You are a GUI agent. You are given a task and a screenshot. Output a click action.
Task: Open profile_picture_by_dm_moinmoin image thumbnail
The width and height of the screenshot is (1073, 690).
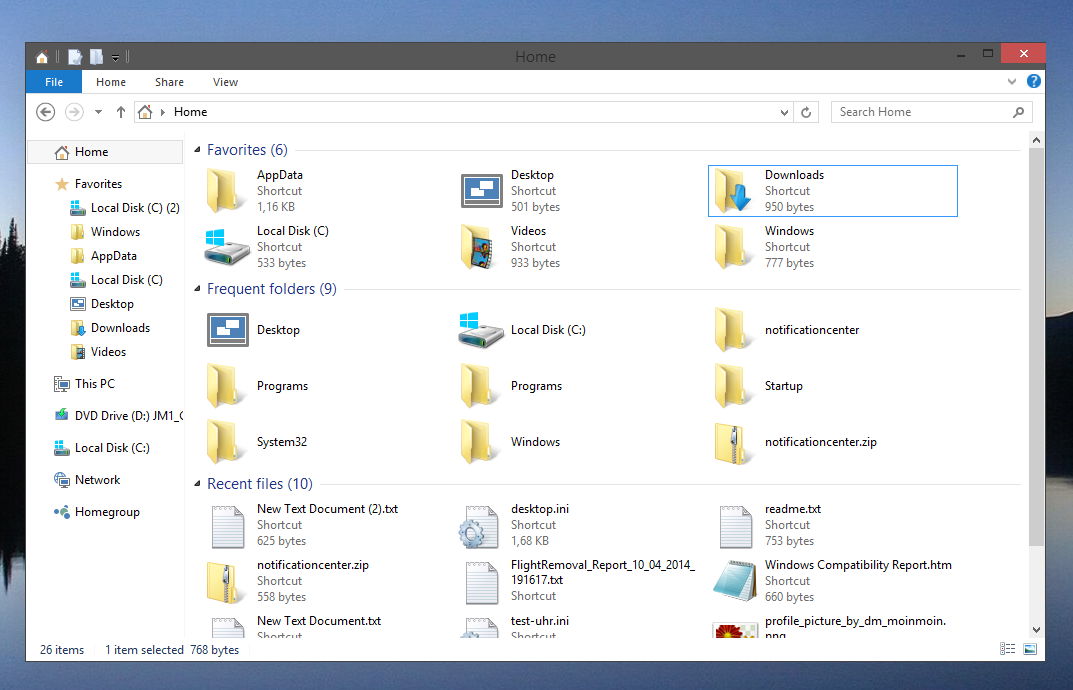735,630
